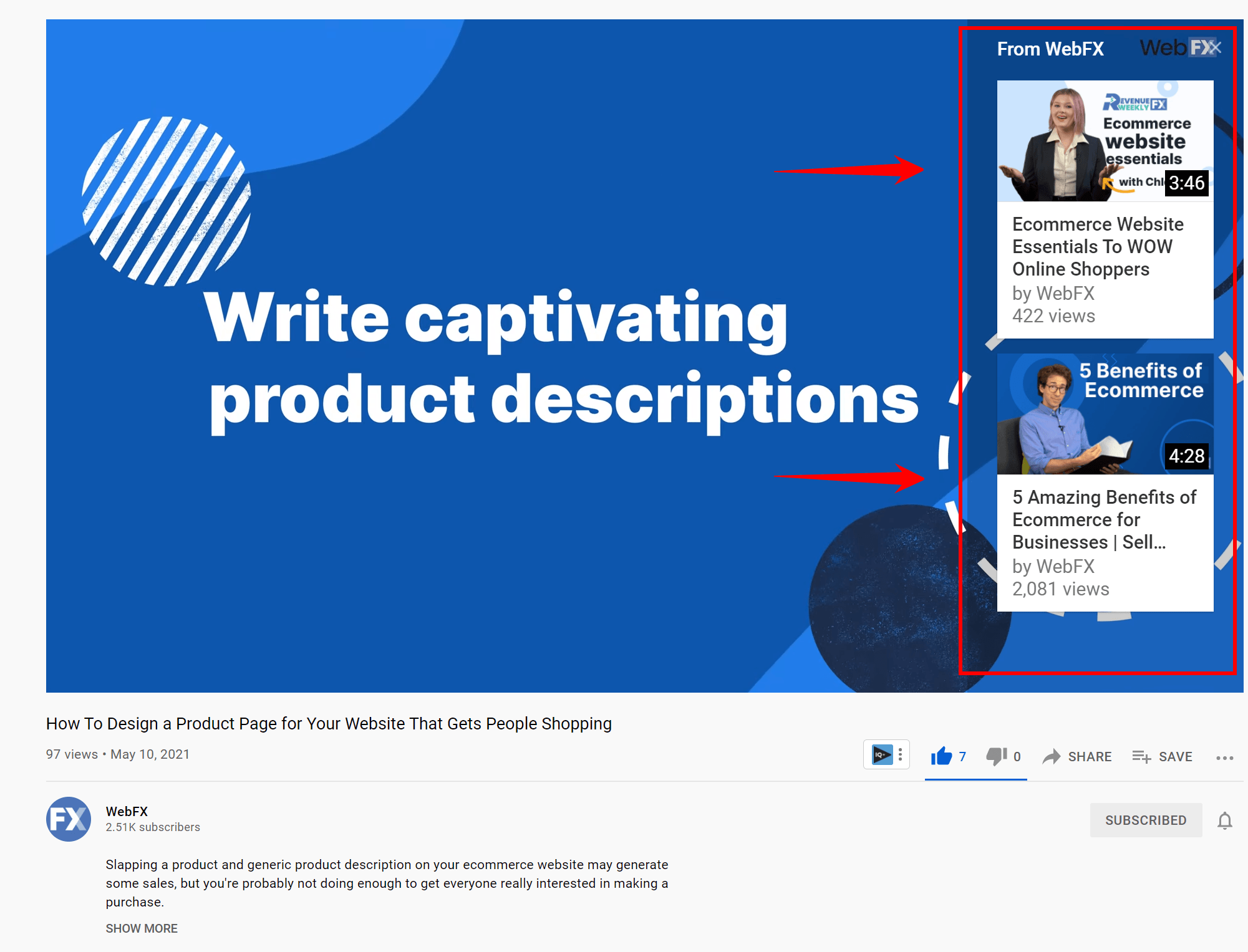Click the video title text
This screenshot has width=1248, height=952.
(329, 723)
